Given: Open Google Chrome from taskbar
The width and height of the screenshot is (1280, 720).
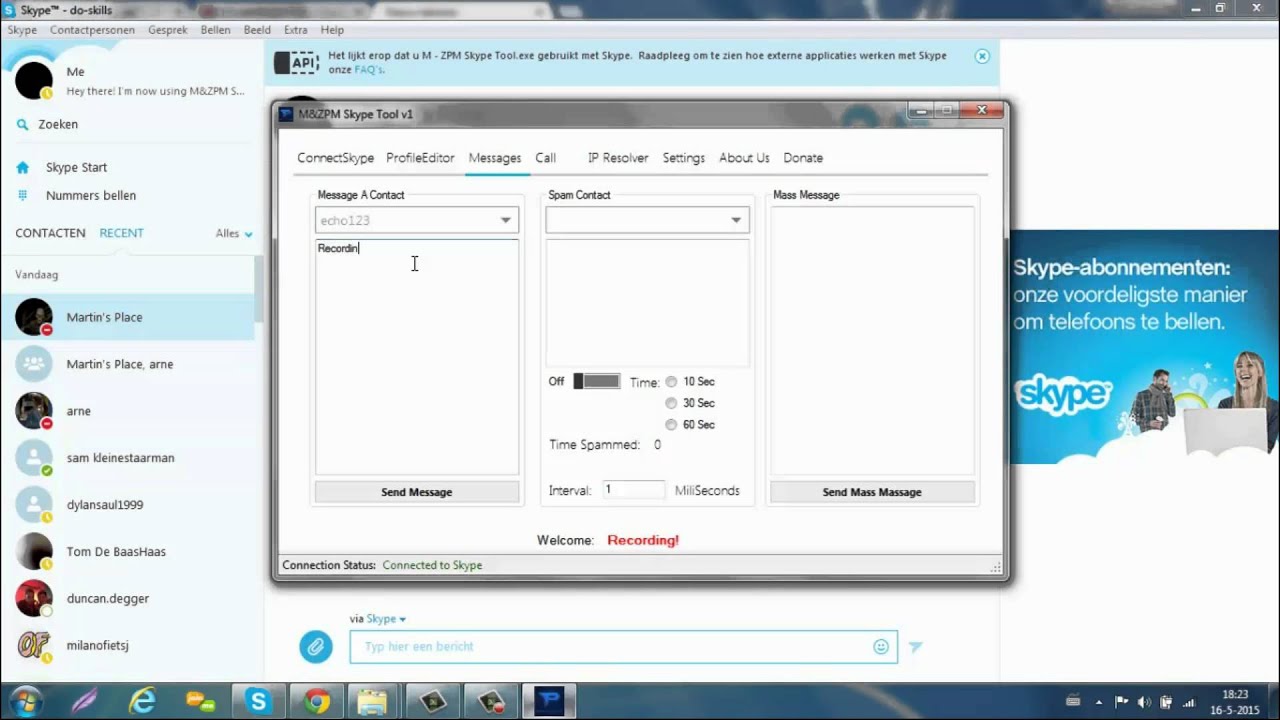Looking at the screenshot, I should [x=317, y=702].
